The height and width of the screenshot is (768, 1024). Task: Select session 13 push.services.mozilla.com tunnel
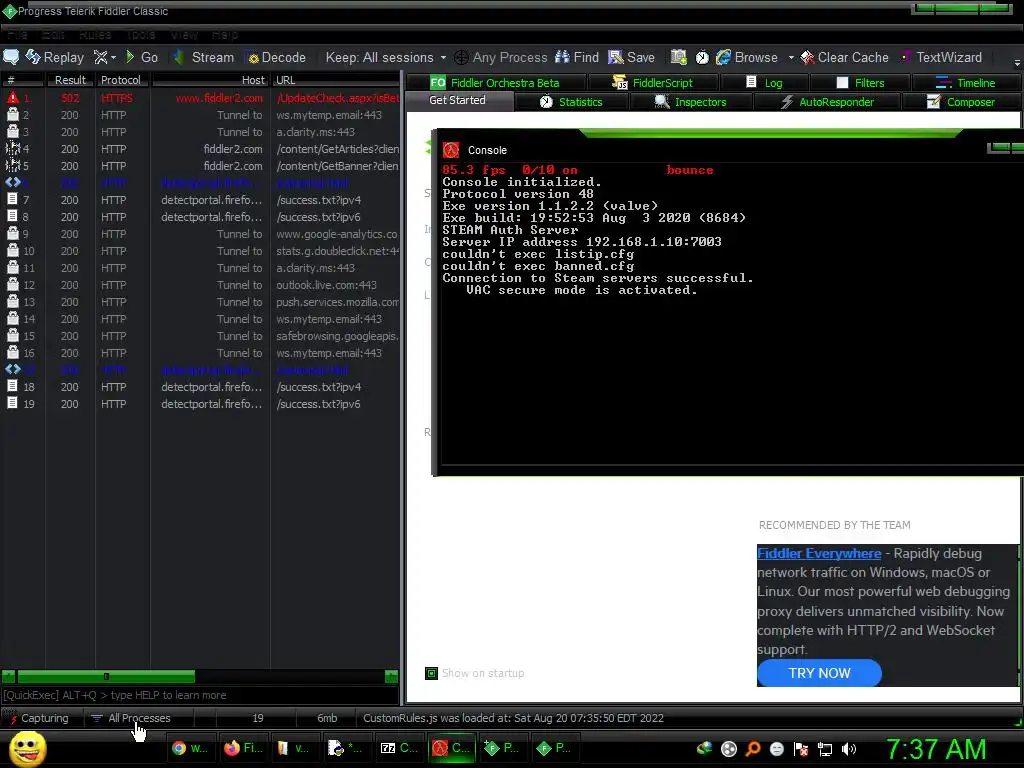tap(200, 302)
